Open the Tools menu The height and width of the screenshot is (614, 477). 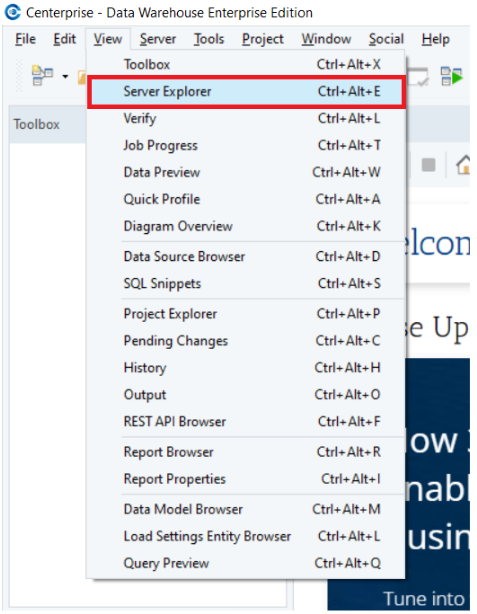pos(209,39)
